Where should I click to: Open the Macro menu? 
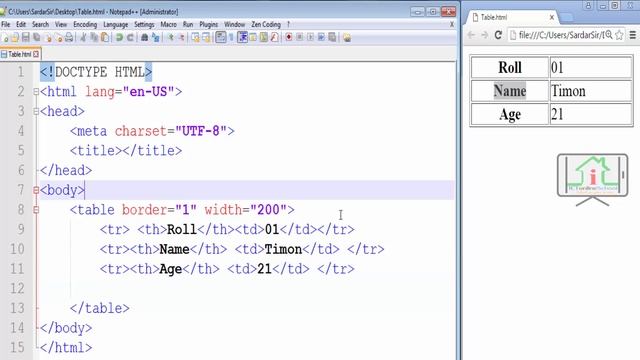[169, 24]
